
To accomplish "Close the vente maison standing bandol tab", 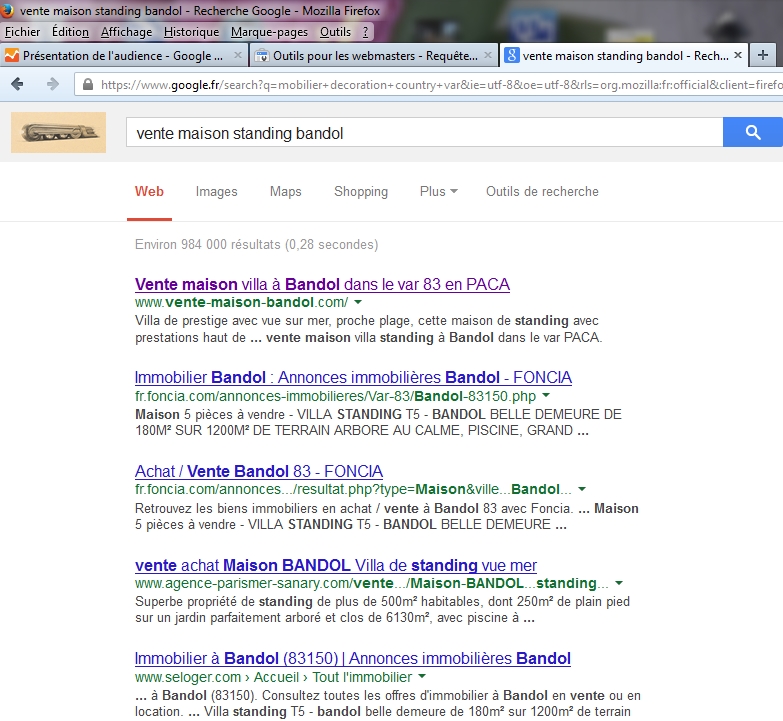I will (738, 55).
